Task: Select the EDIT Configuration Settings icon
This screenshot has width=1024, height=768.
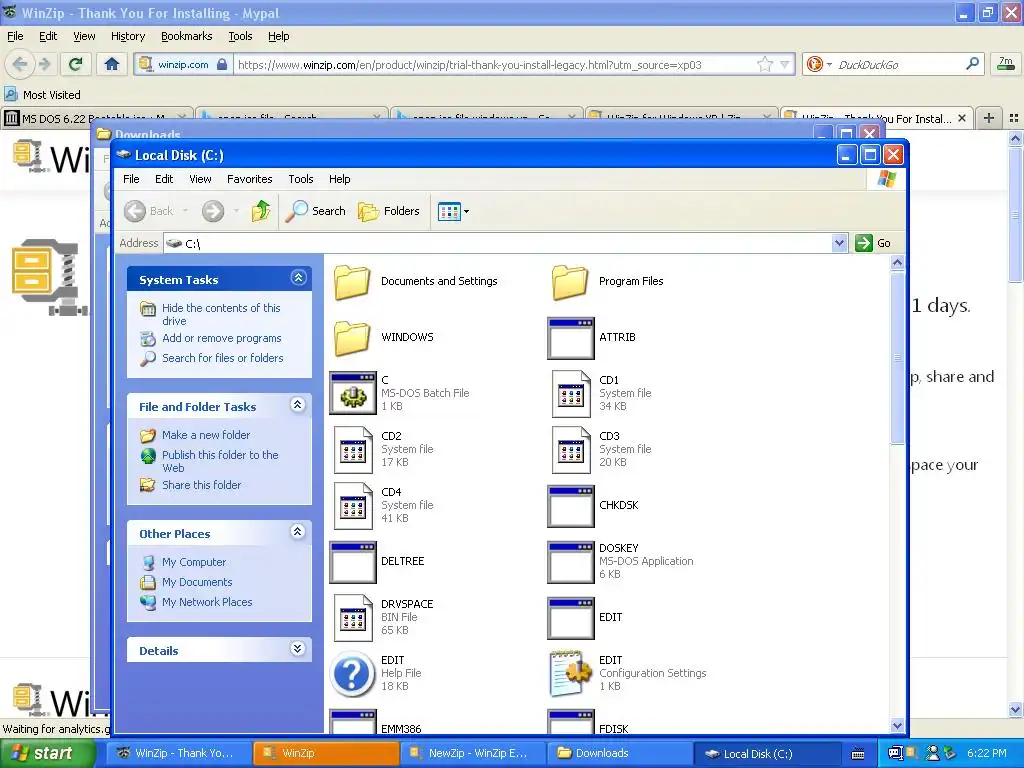Action: point(571,674)
